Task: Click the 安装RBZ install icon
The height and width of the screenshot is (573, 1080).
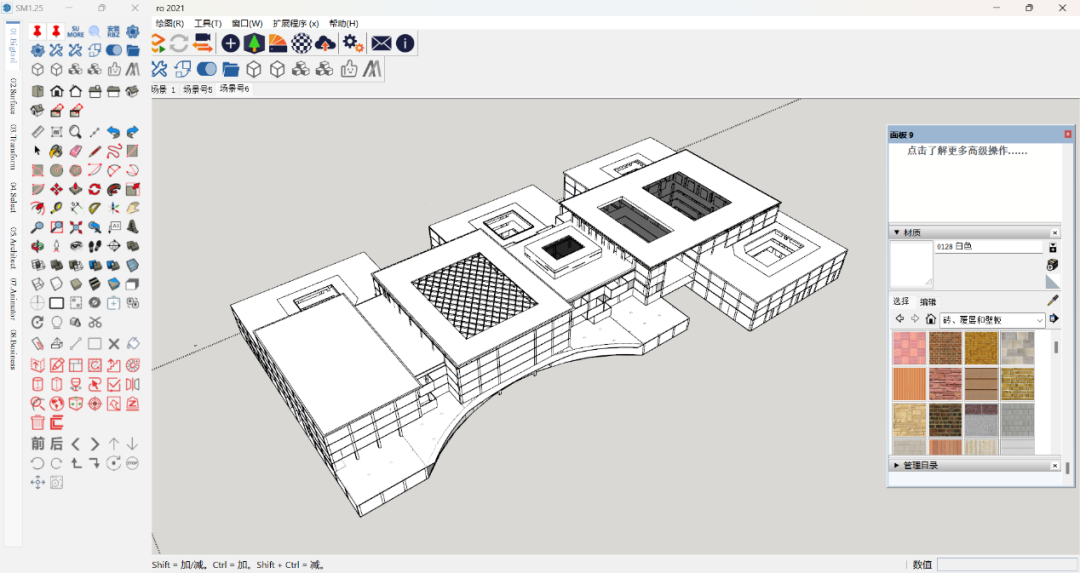Action: [114, 32]
